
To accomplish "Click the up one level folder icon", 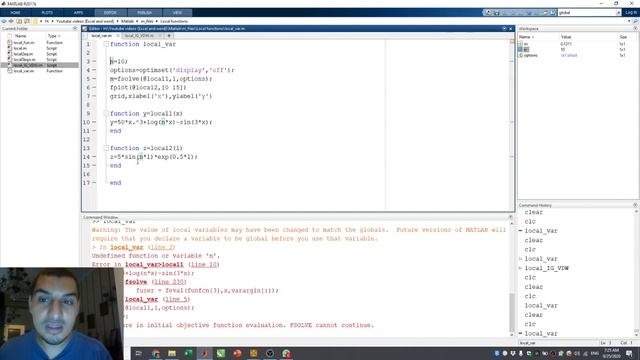I will tap(19, 21).
